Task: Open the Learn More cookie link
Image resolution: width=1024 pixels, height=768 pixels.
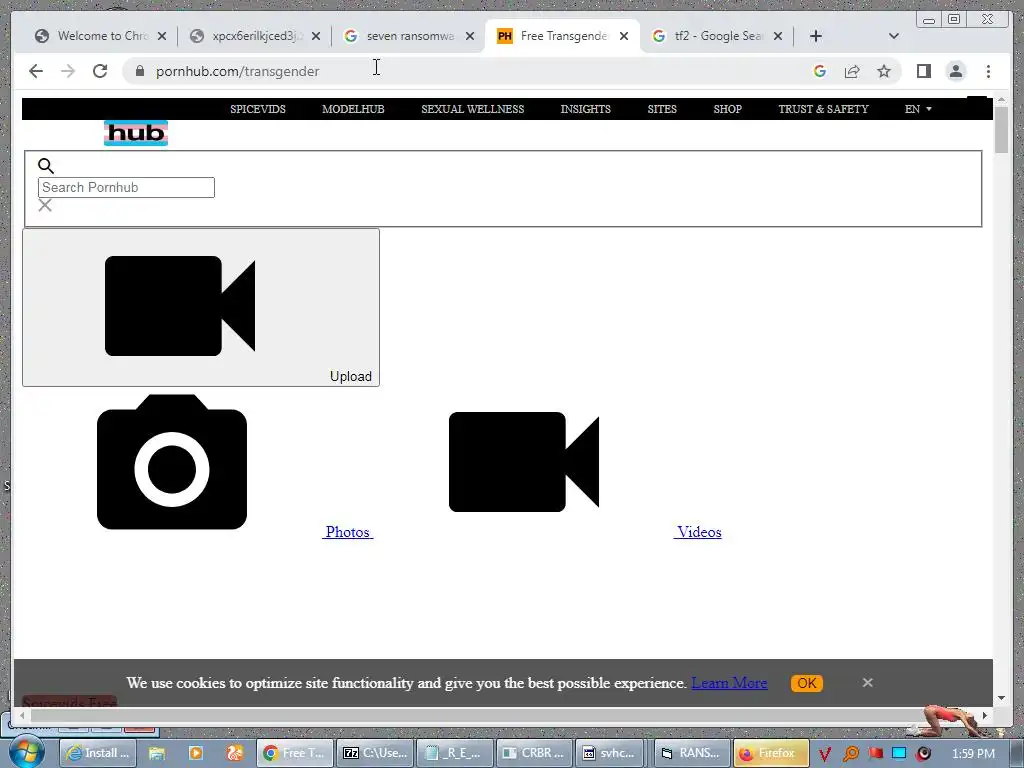Action: click(x=729, y=683)
